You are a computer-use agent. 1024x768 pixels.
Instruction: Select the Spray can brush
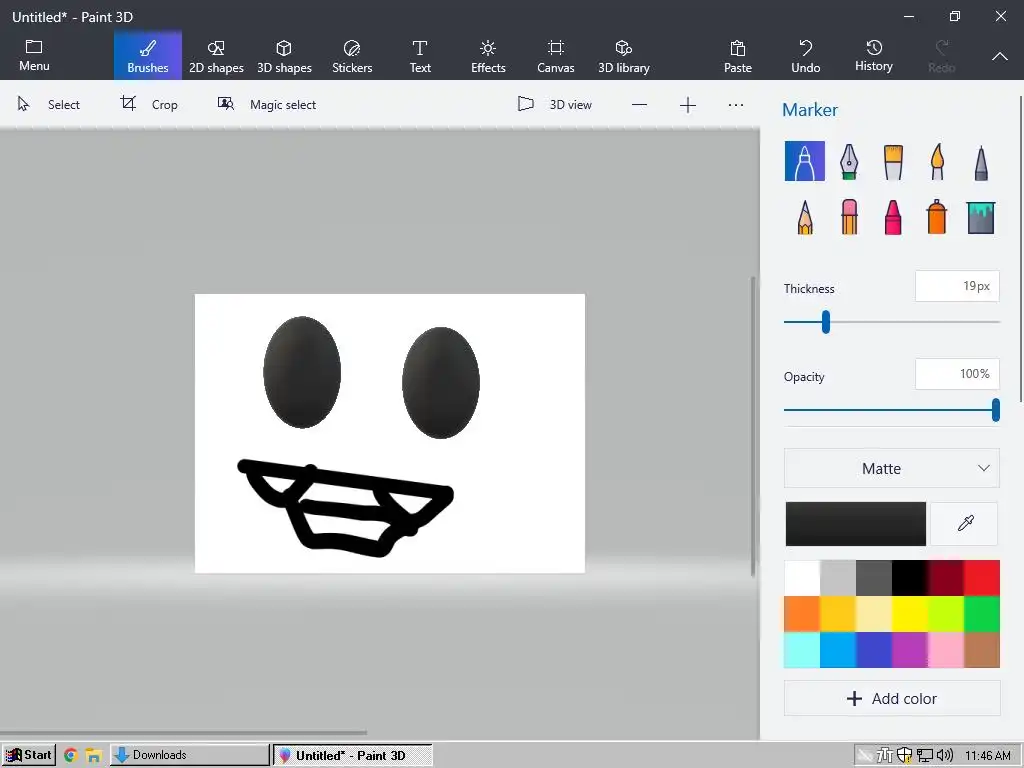936,217
